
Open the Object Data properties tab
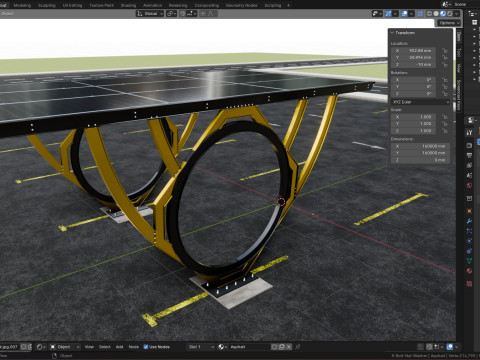(x=469, y=261)
